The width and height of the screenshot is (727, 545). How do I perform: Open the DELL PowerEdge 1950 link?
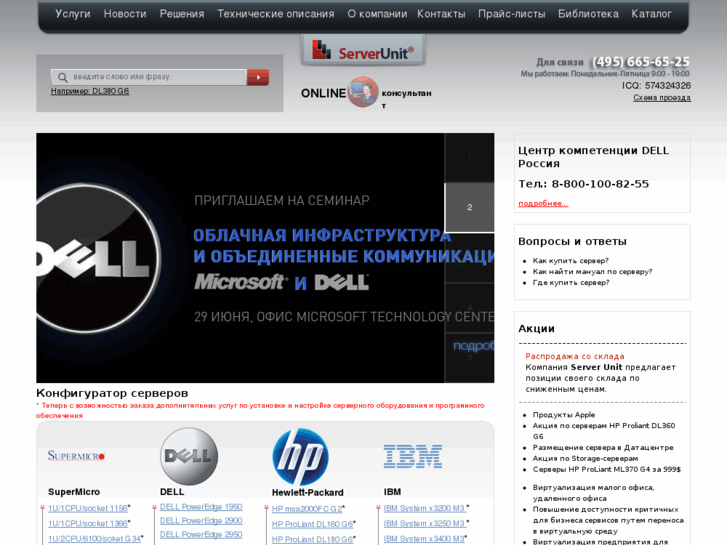point(201,507)
